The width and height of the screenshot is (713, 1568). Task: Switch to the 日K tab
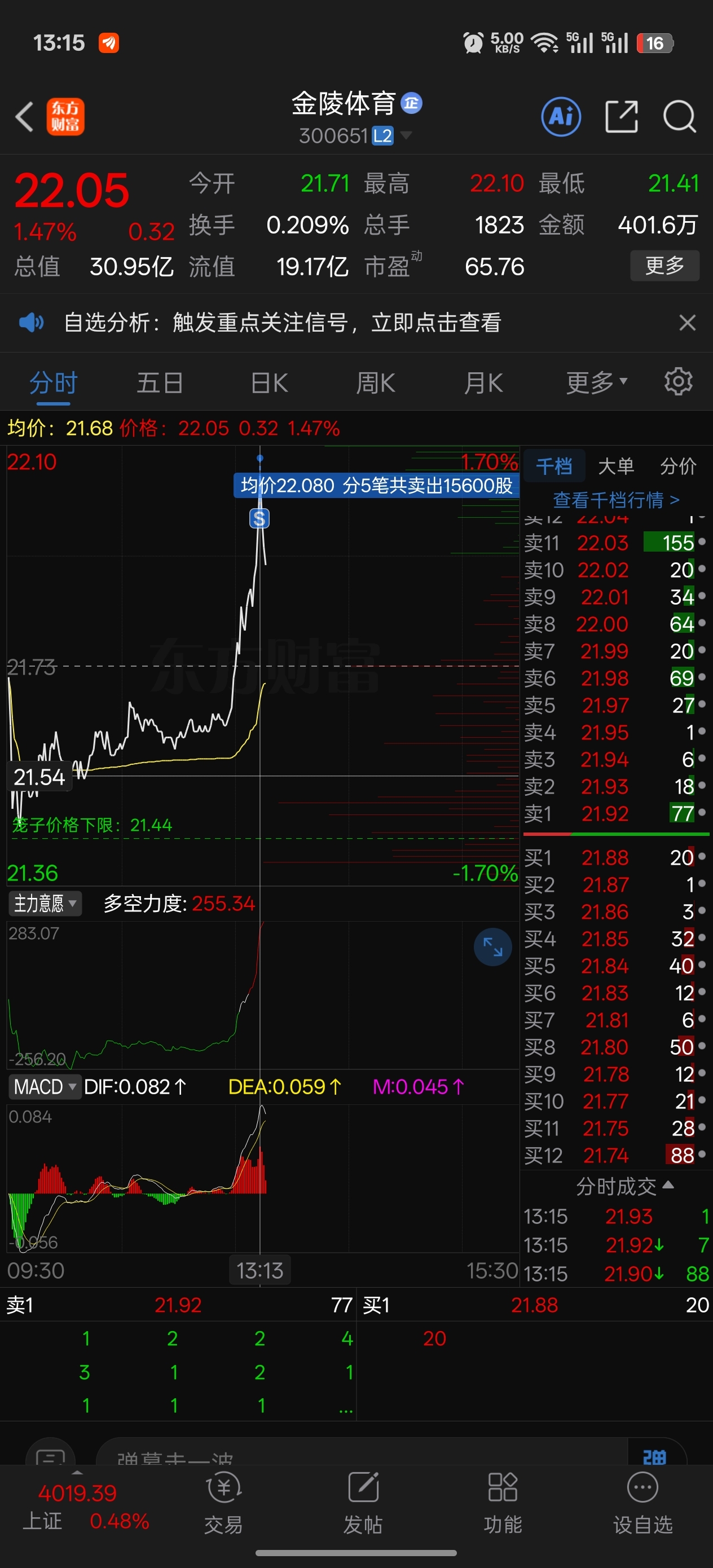pyautogui.click(x=269, y=383)
